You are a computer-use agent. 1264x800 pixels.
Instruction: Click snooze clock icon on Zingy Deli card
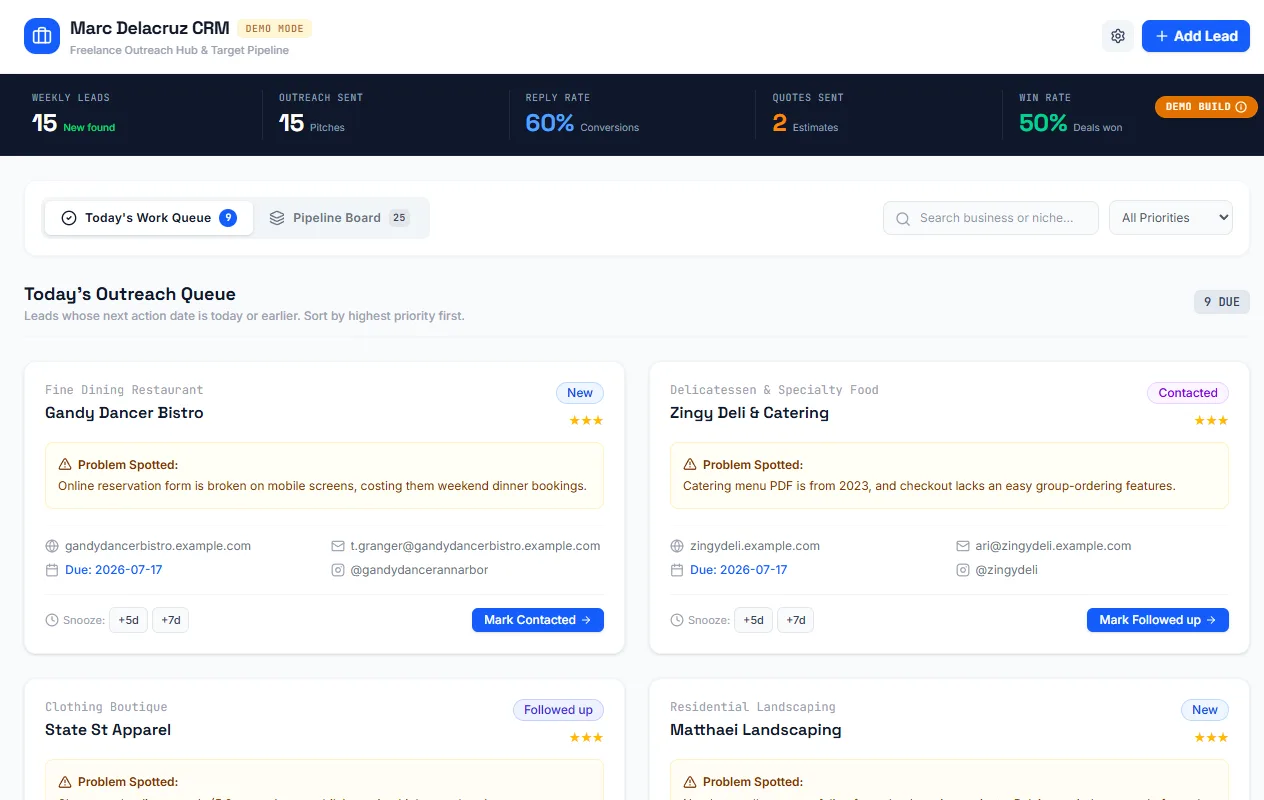click(677, 620)
